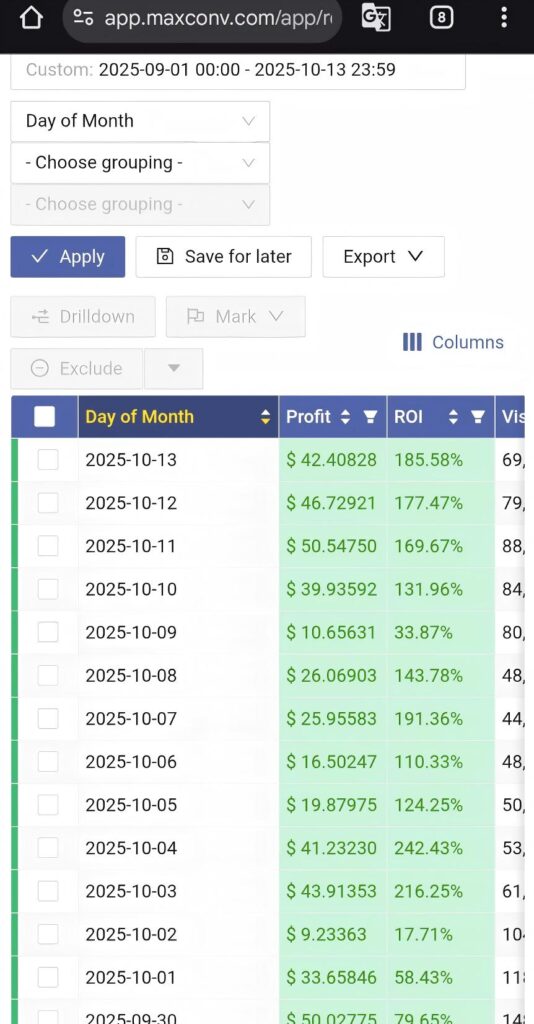Tap the site settings icon in address bar

coord(84,18)
